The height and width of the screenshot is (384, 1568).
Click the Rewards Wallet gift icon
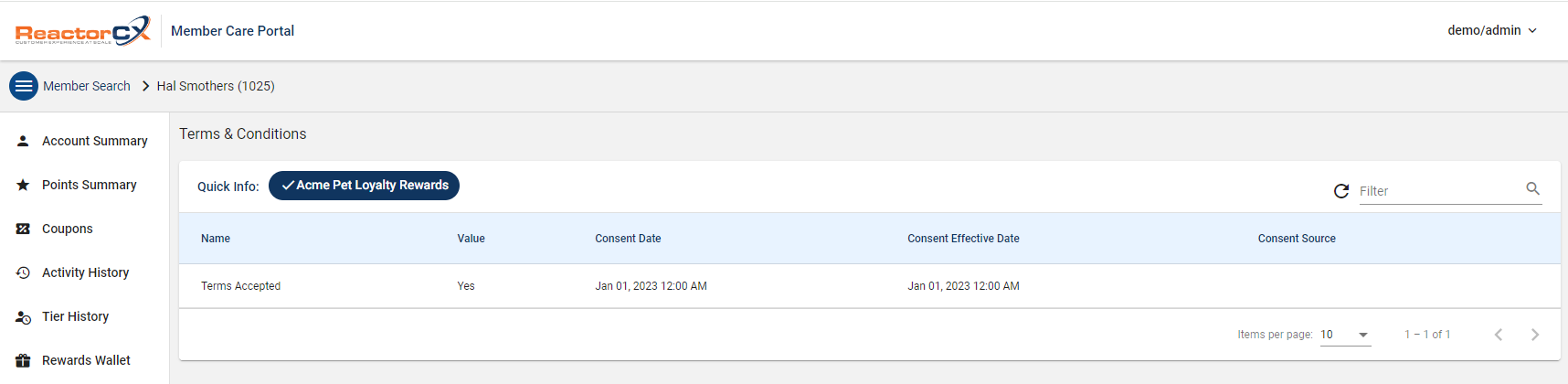click(x=24, y=360)
